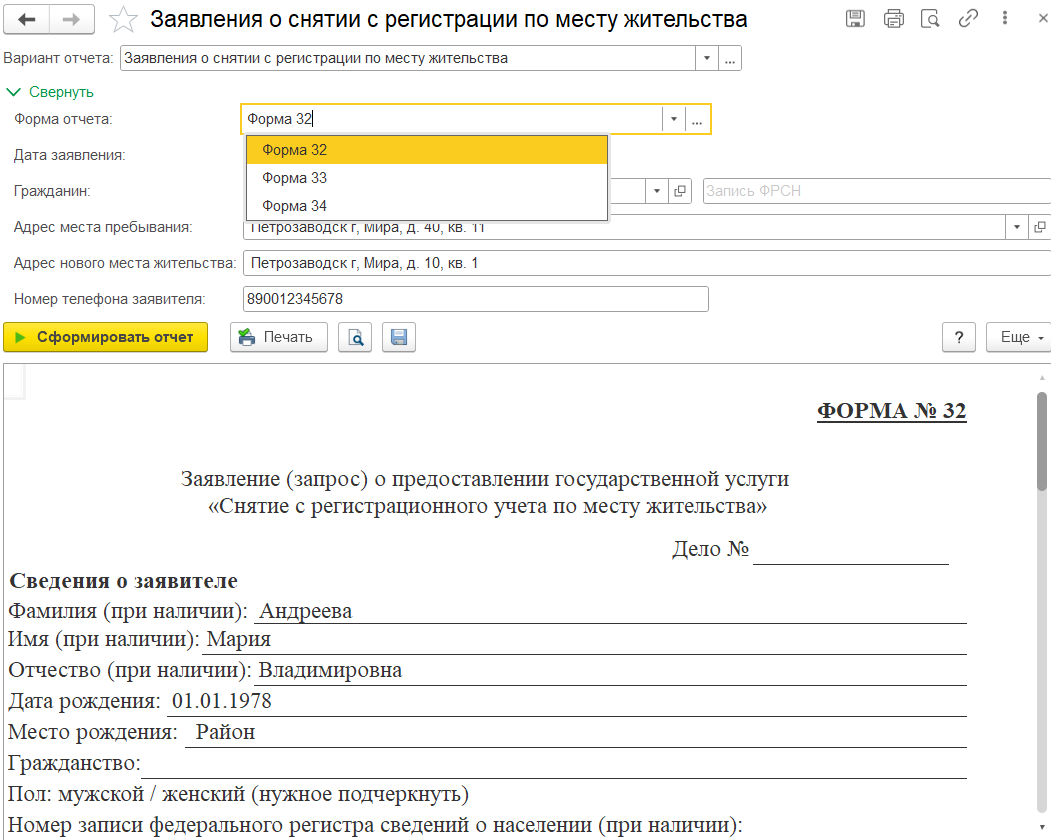Open print preview from title bar
Image resolution: width=1051 pixels, height=840 pixels.
point(930,19)
